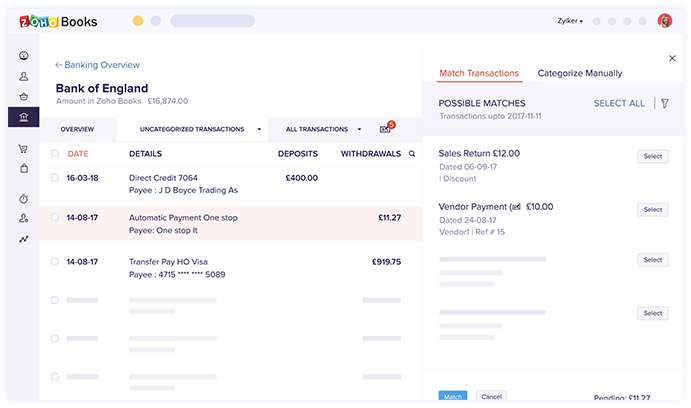
Task: Check the 16-03-18 Direct Credit row
Action: pyautogui.click(x=55, y=178)
